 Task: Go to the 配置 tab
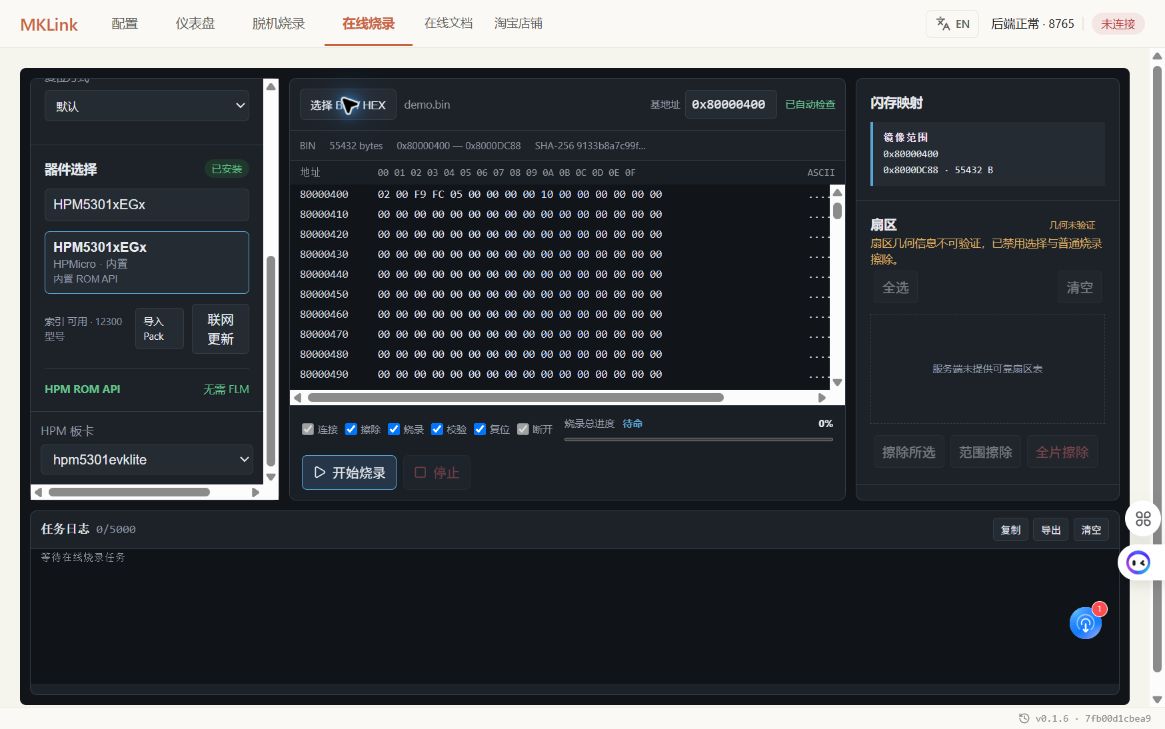pos(125,24)
